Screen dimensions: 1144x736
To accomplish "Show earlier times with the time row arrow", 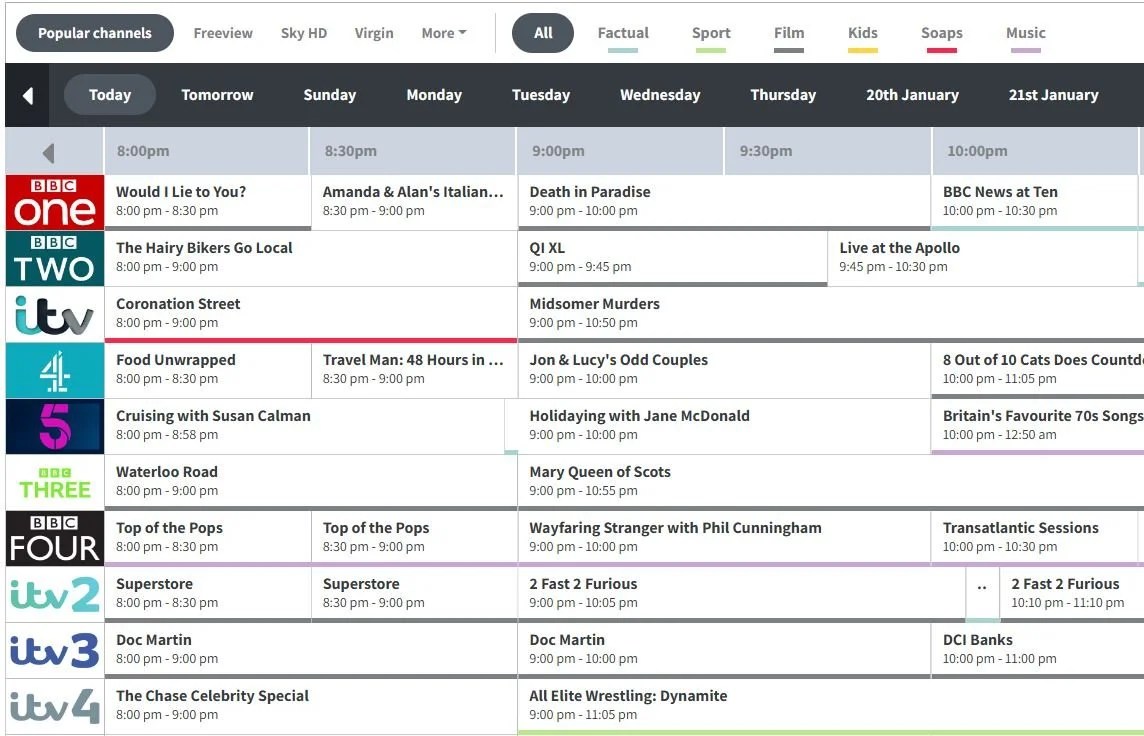I will pos(49,152).
